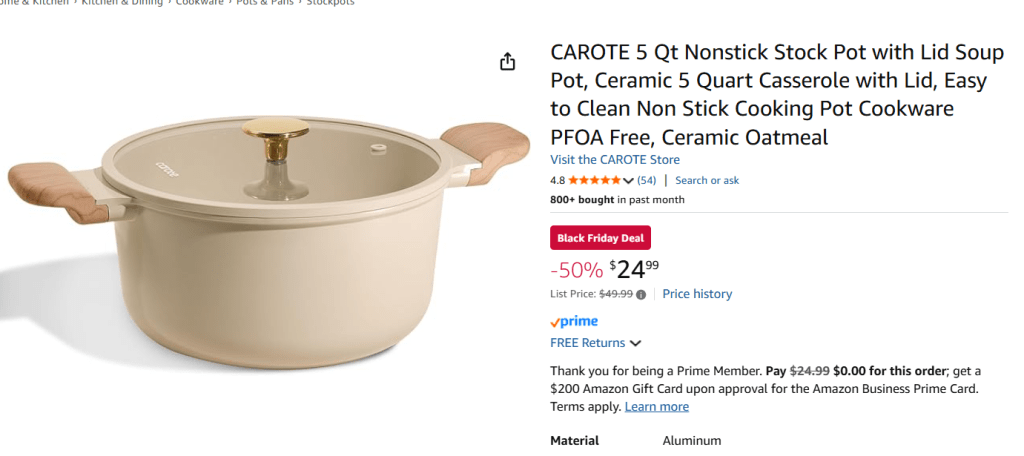The height and width of the screenshot is (456, 1024).
Task: Open the Search or ask link
Action: click(707, 181)
